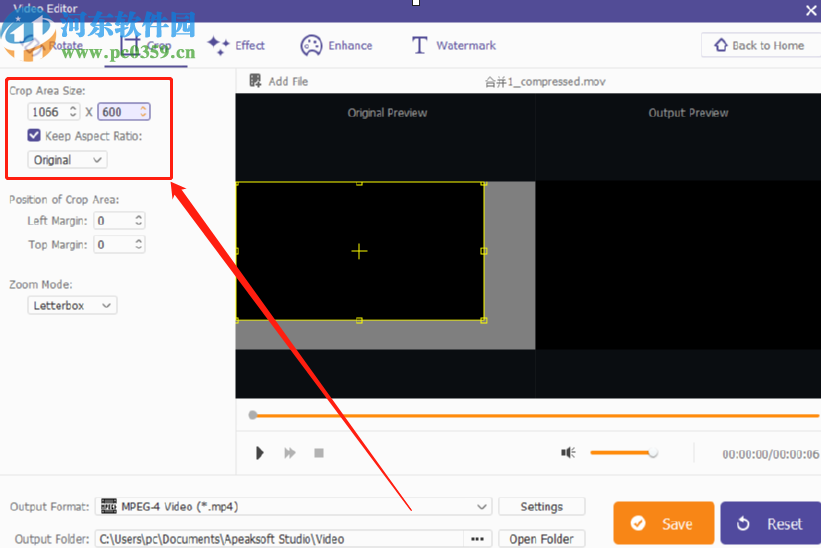
Task: Click the top-middle crop handle
Action: click(359, 183)
